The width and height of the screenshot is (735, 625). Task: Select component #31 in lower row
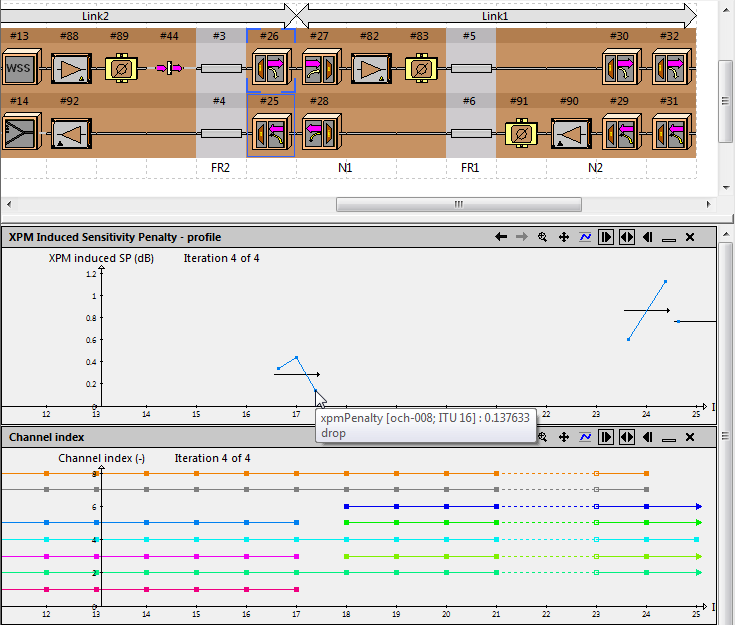point(672,132)
